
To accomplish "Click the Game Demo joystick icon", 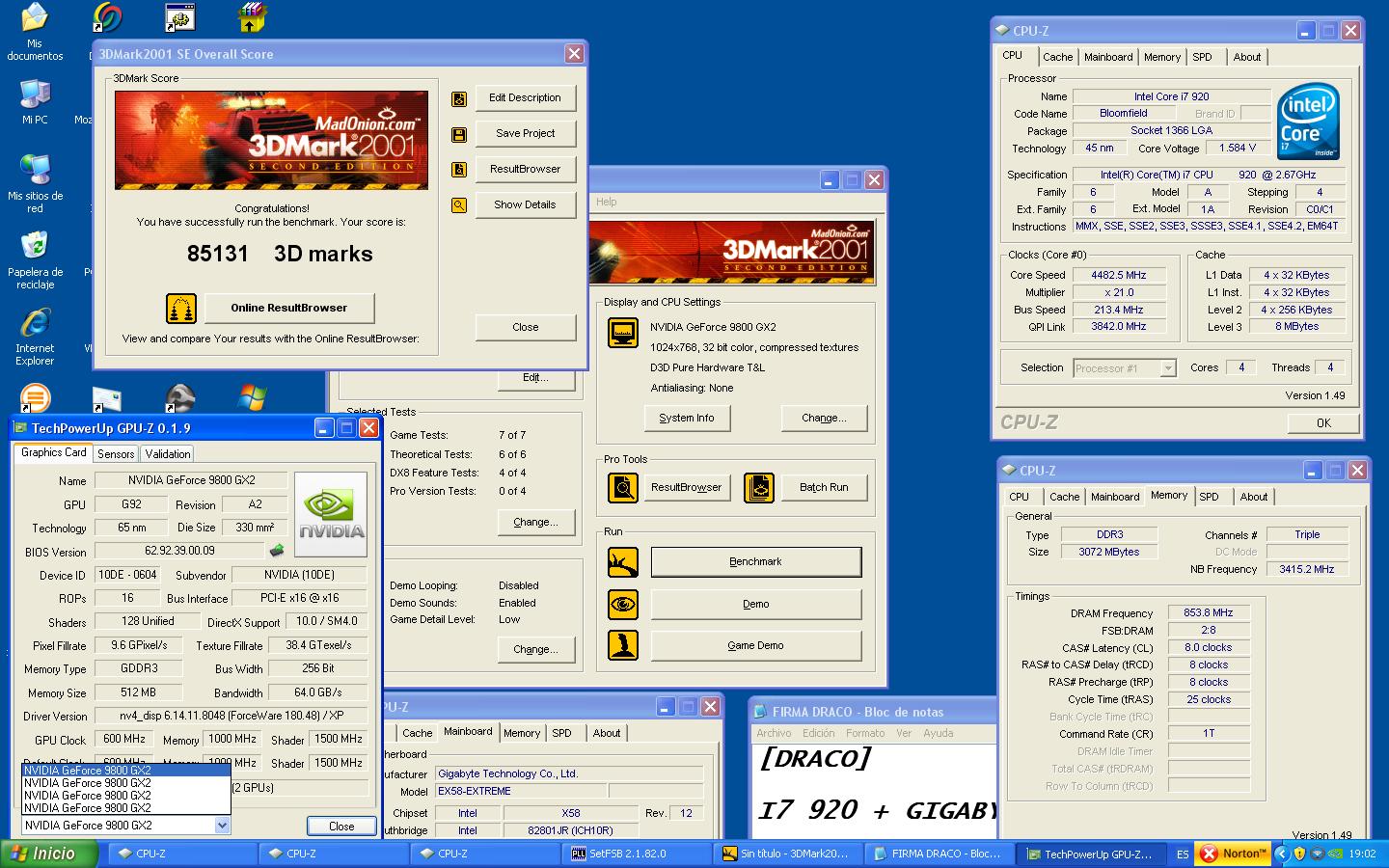I will [623, 645].
